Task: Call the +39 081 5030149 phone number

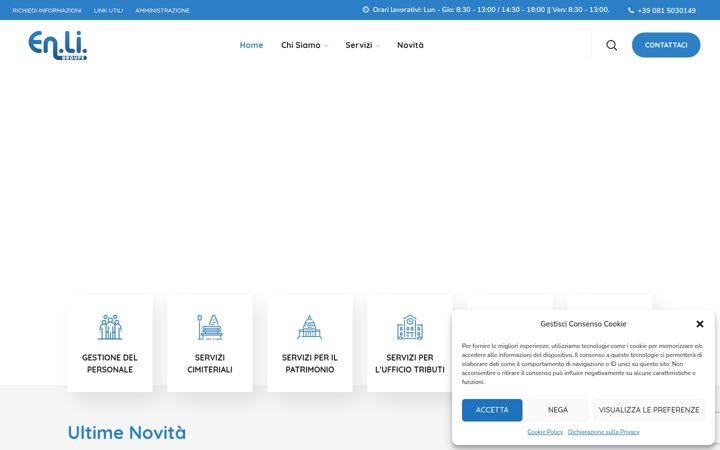Action: click(666, 10)
